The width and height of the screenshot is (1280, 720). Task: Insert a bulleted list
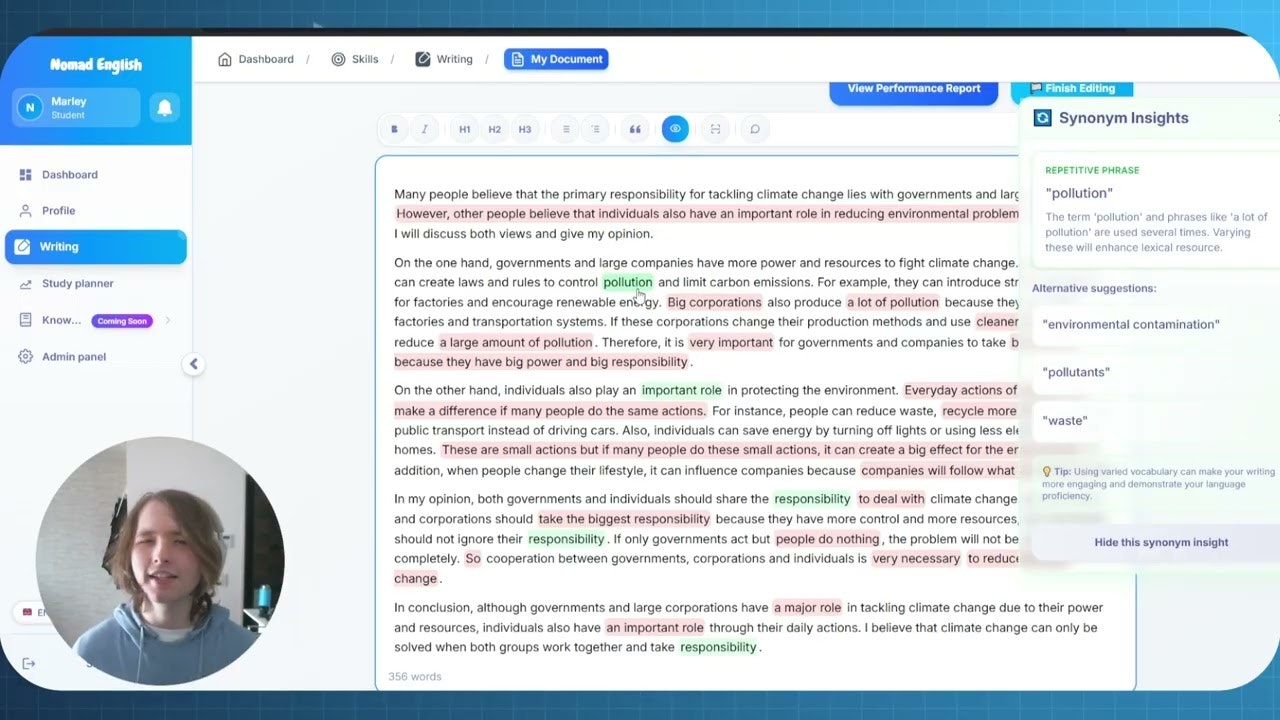click(x=566, y=129)
